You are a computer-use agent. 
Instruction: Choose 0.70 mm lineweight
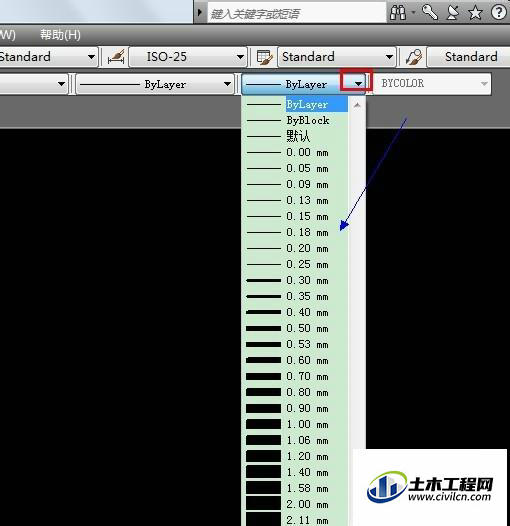pos(295,376)
